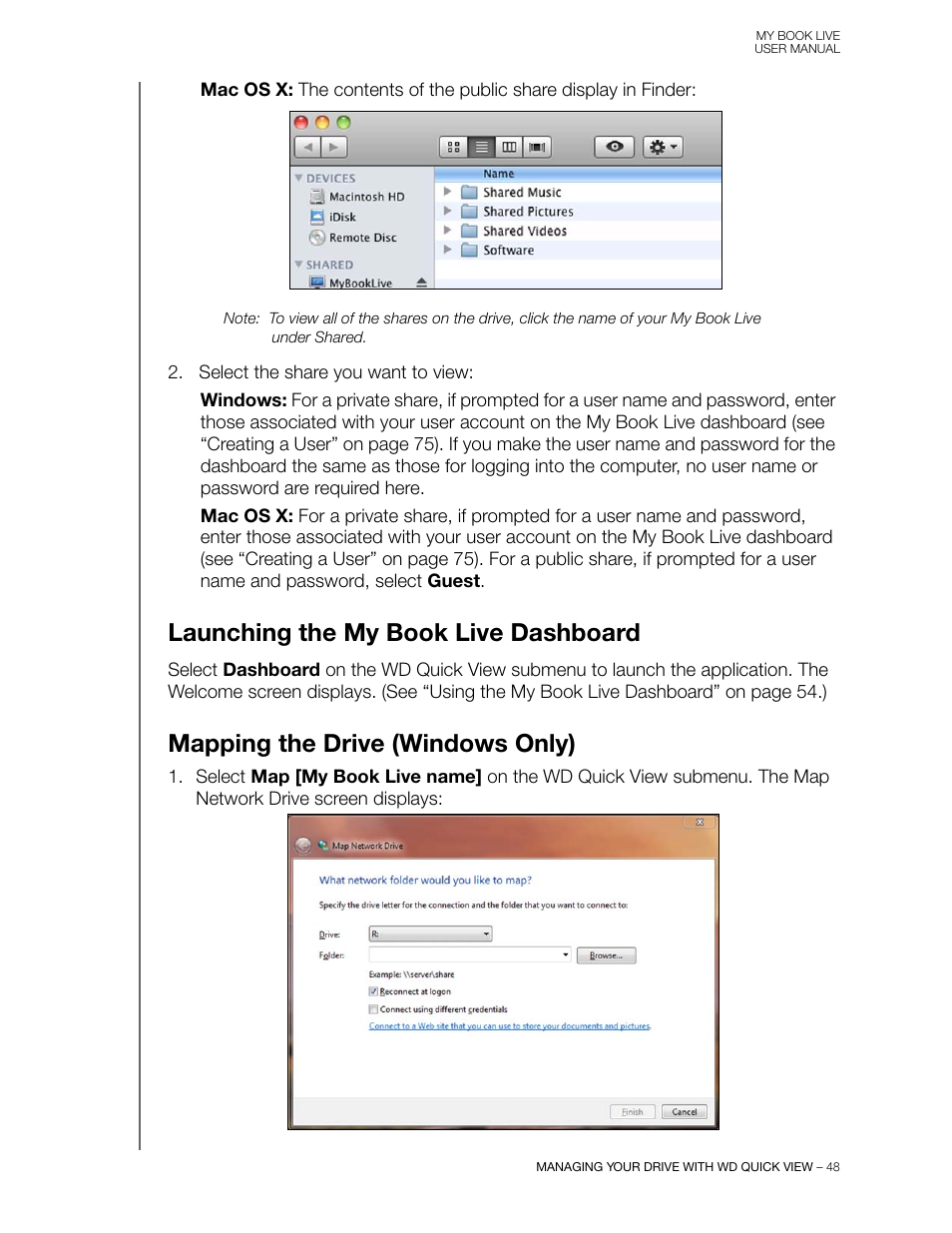Image resolution: width=952 pixels, height=1233 pixels.
Task: Select the Shared Music folder icon
Action: tap(469, 192)
